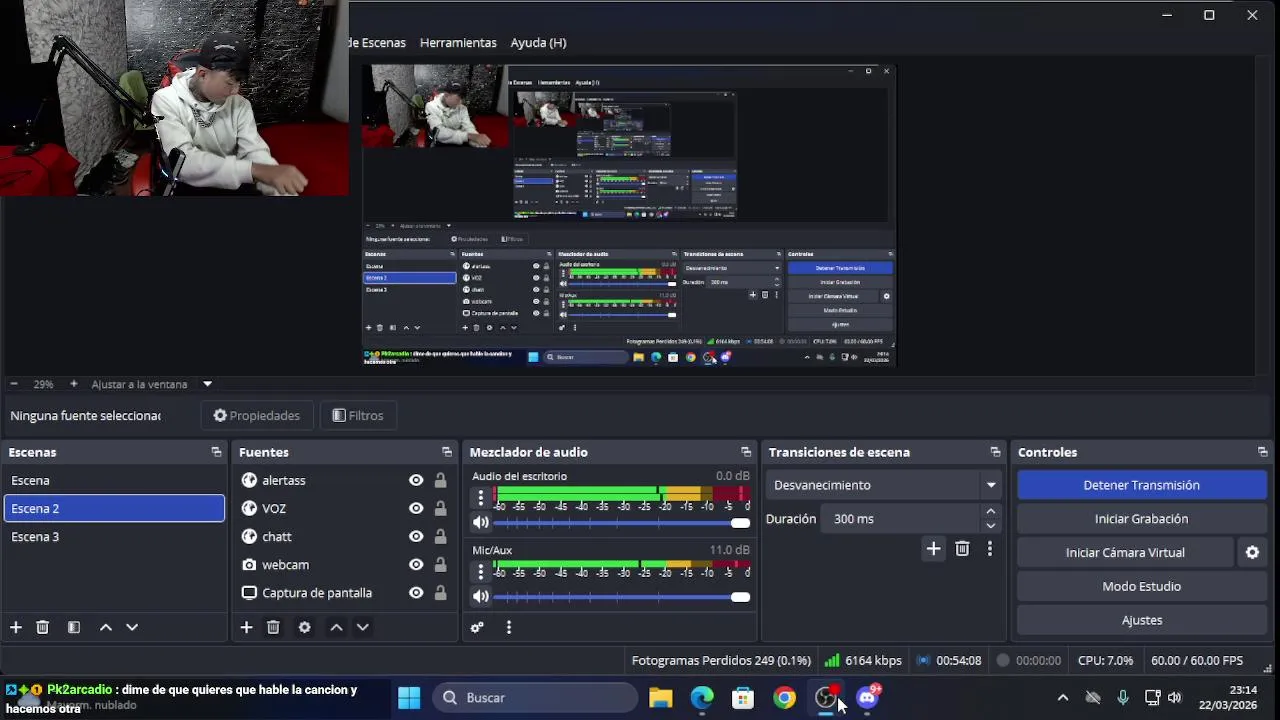Undock the Fuentes panel with its float icon
Viewport: 1280px width, 720px height.
(447, 452)
